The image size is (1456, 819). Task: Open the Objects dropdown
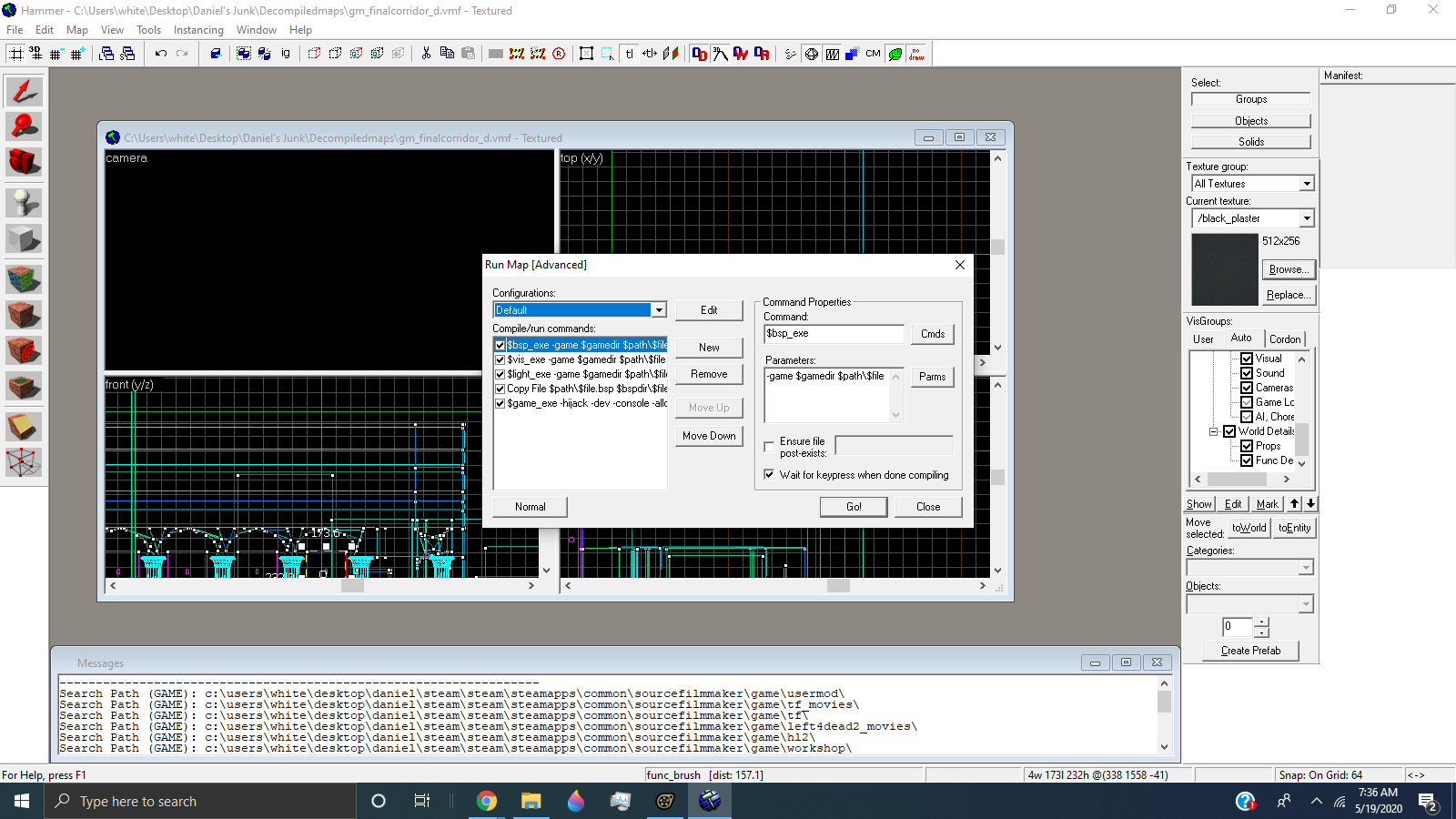click(1306, 604)
